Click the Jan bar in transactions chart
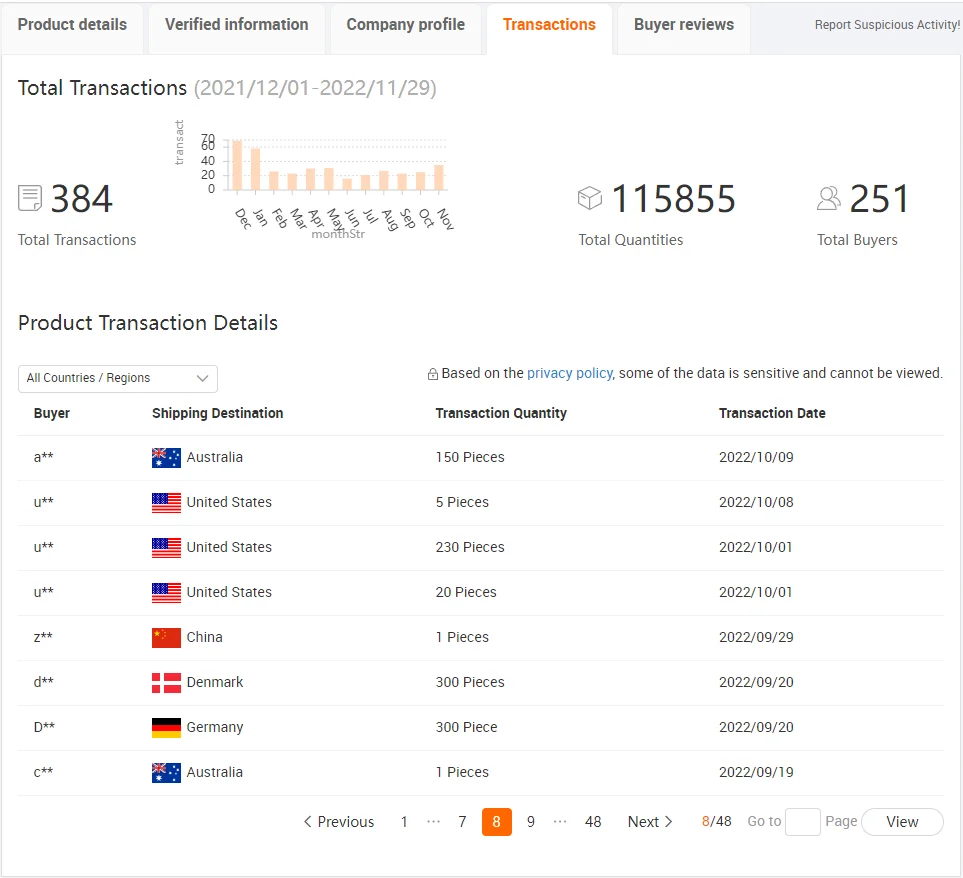The height and width of the screenshot is (878, 963). click(x=255, y=169)
